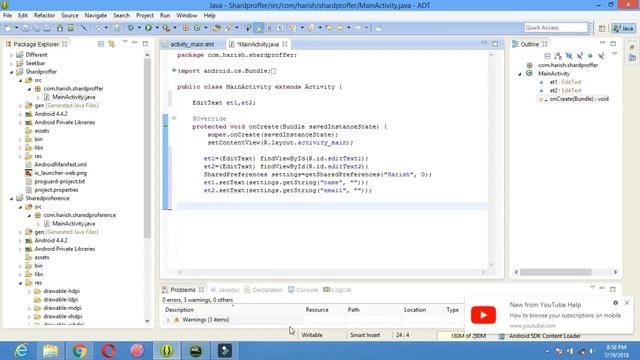This screenshot has height=360, width=640.
Task: Toggle Hide Local Types in Outline
Action: click(x=601, y=56)
